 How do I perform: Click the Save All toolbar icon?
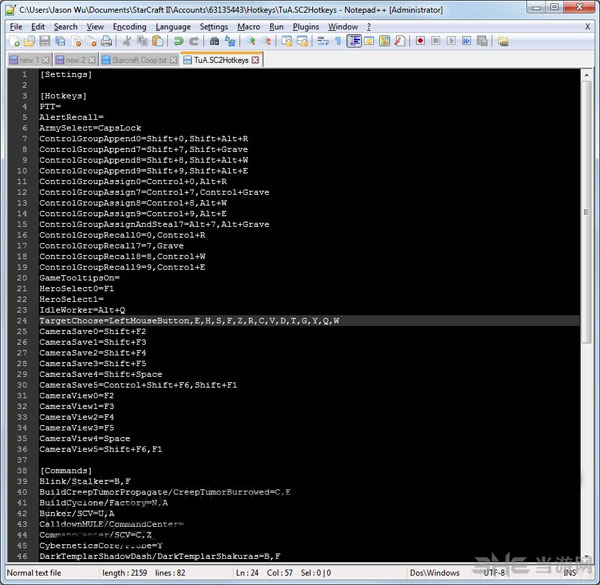coord(60,41)
